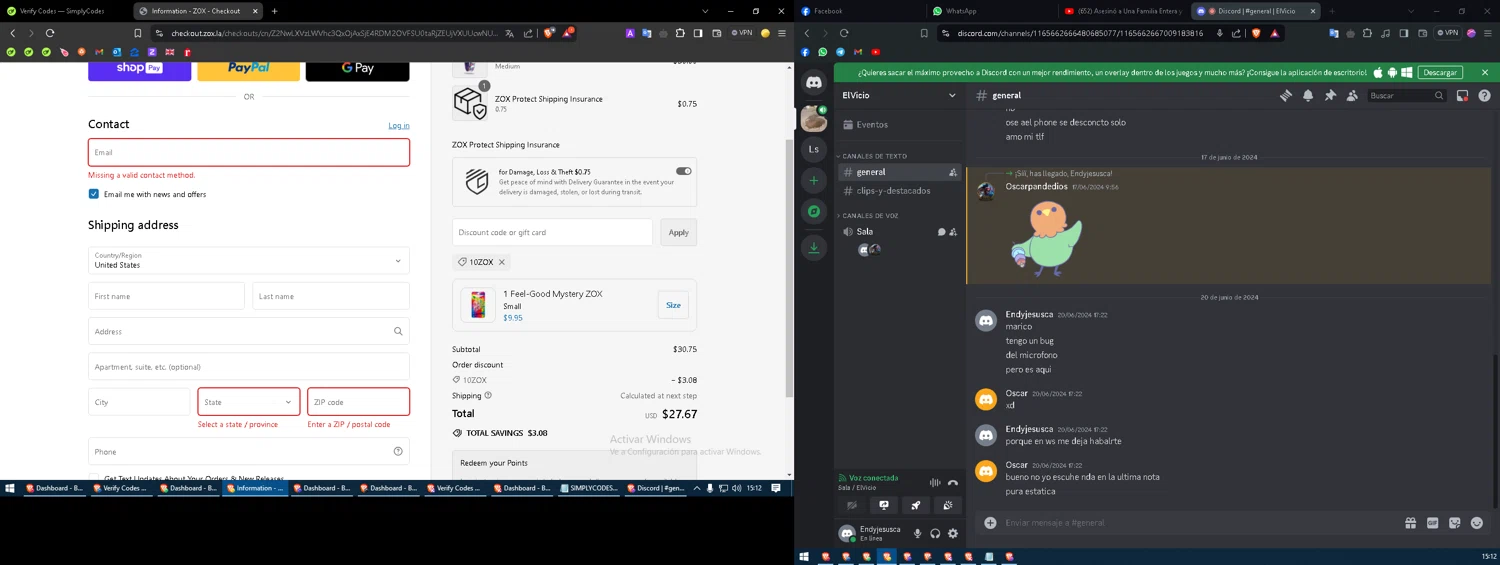Open the Country/Region dropdown
The height and width of the screenshot is (565, 1500).
coord(249,260)
